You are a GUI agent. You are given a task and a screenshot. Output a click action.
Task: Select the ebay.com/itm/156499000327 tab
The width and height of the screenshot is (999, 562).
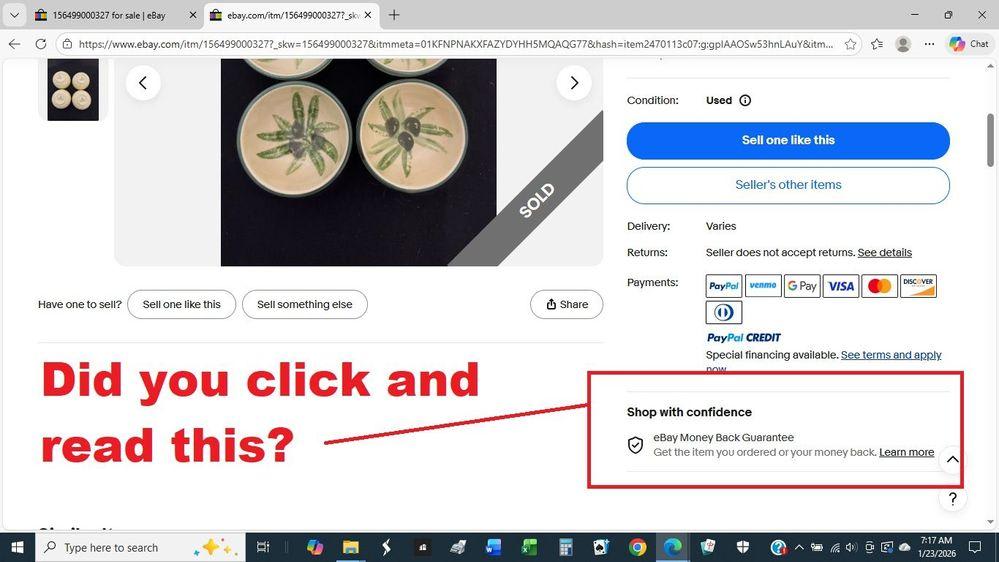[287, 15]
